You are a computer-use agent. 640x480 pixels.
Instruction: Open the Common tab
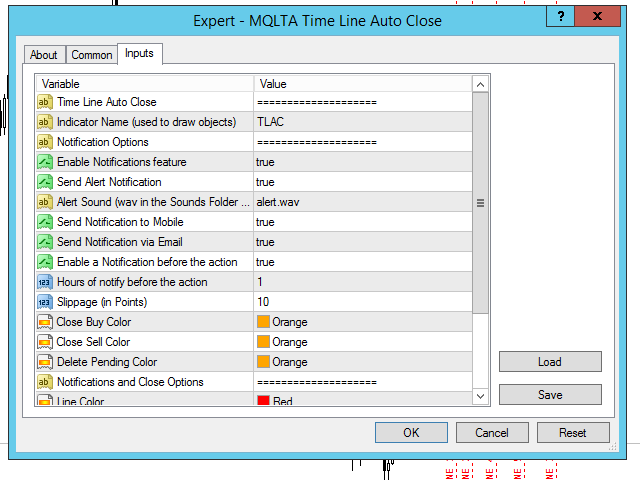92,55
